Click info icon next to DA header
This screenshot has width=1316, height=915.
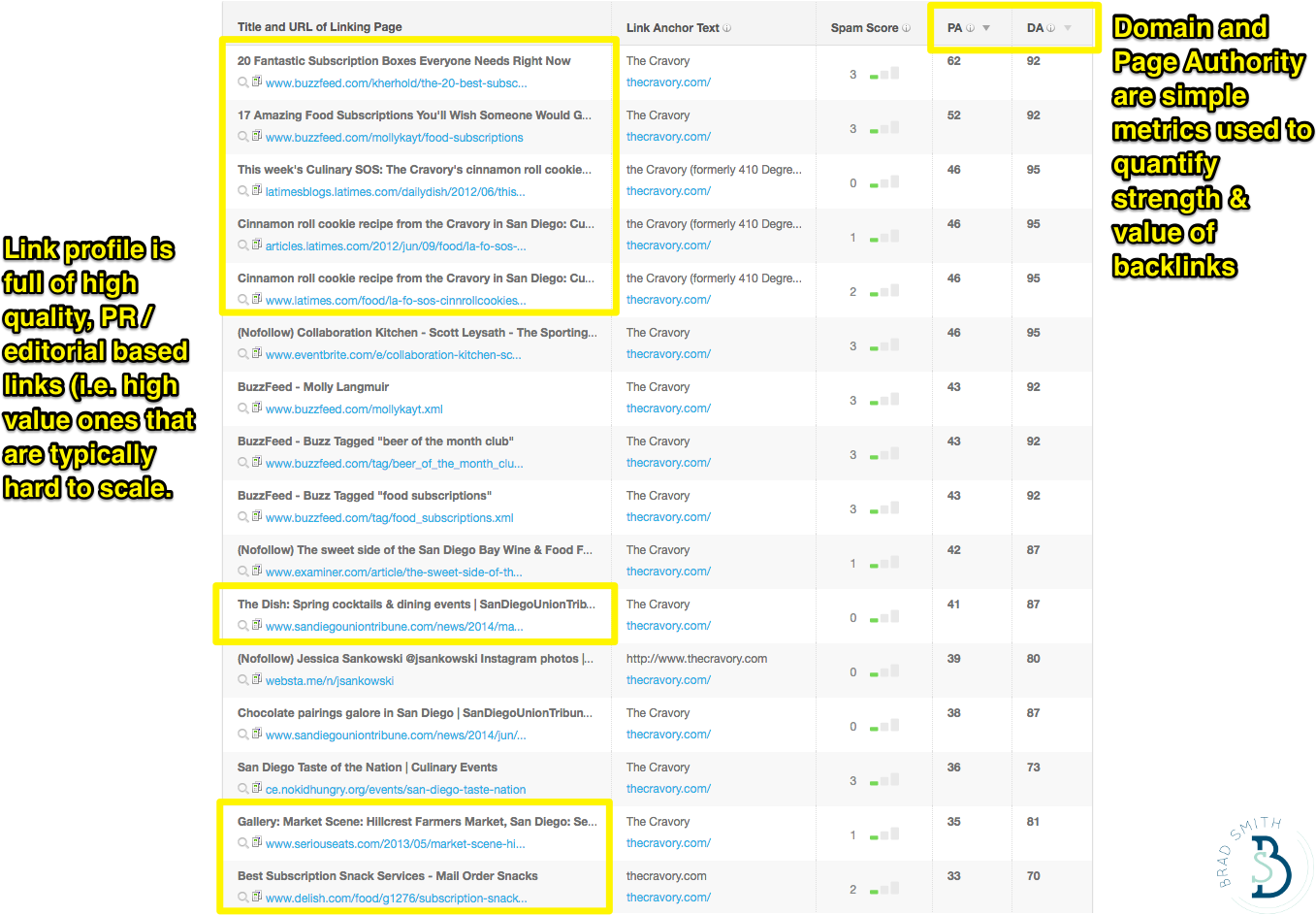1051,28
